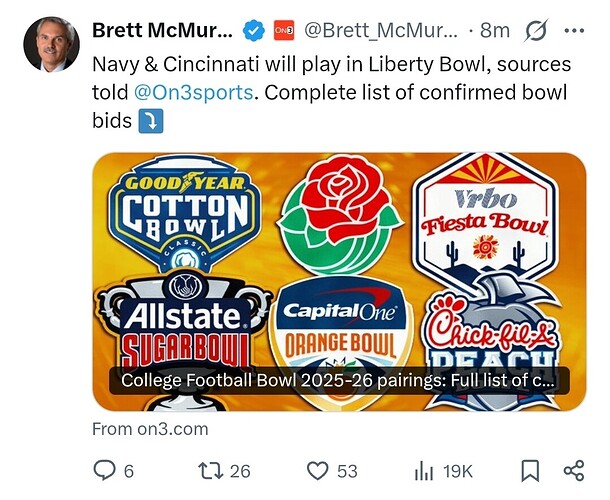Screen dimensions: 610x500
Task: Click the Cotton Bowl logo in preview image
Action: pos(183,217)
